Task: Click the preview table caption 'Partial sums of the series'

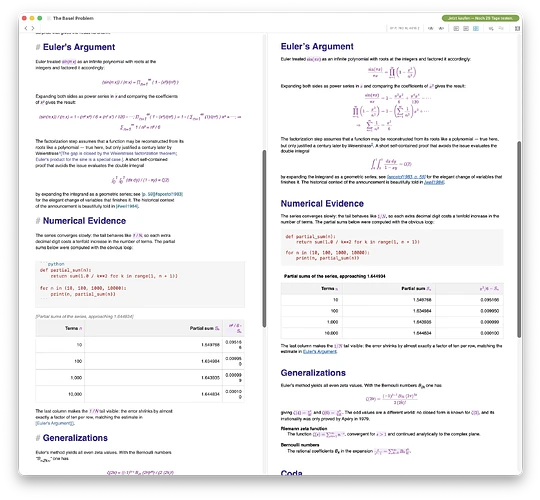Action: click(334, 276)
